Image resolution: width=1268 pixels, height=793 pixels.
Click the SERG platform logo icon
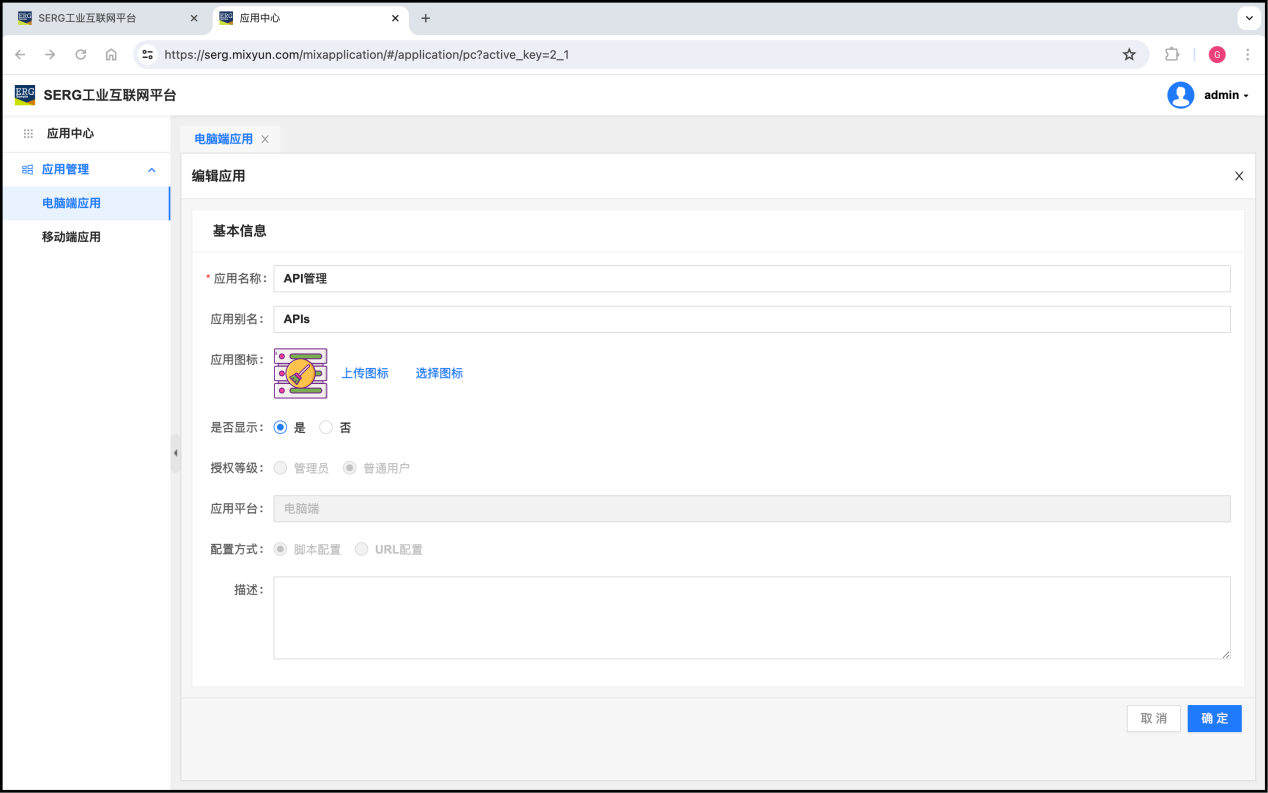coord(25,95)
